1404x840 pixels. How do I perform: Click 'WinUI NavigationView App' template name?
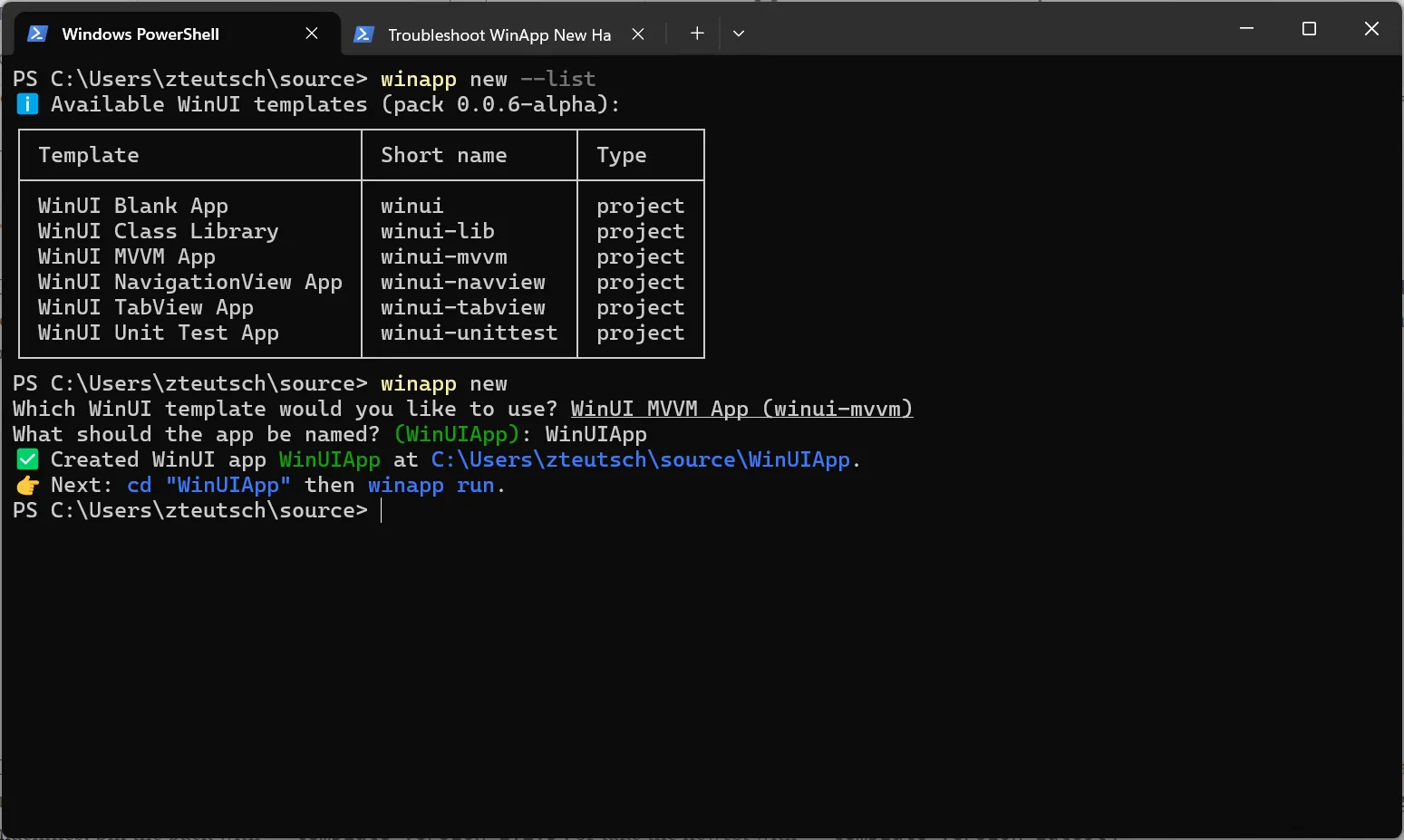click(x=189, y=282)
